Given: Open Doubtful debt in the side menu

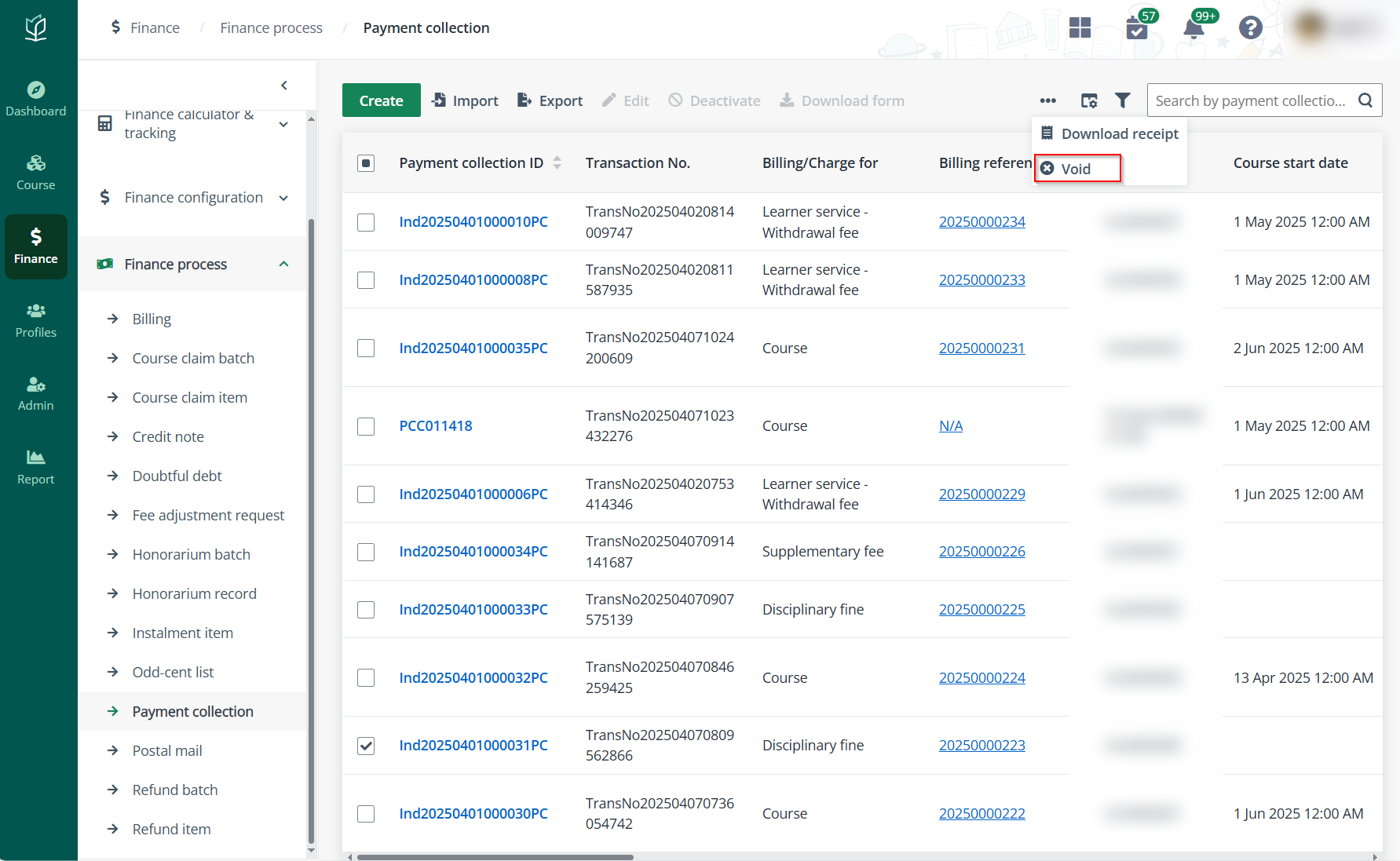Looking at the screenshot, I should 177,476.
